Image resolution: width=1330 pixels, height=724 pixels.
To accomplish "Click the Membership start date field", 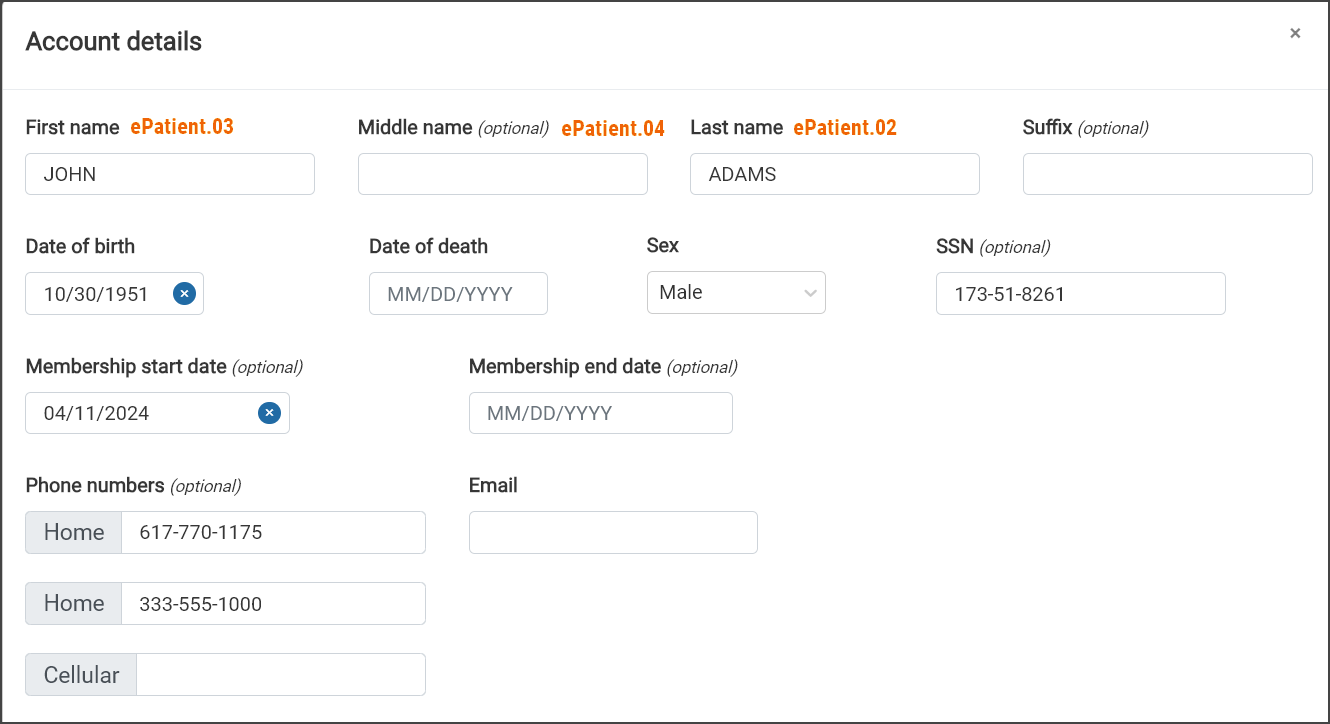I will point(140,413).
